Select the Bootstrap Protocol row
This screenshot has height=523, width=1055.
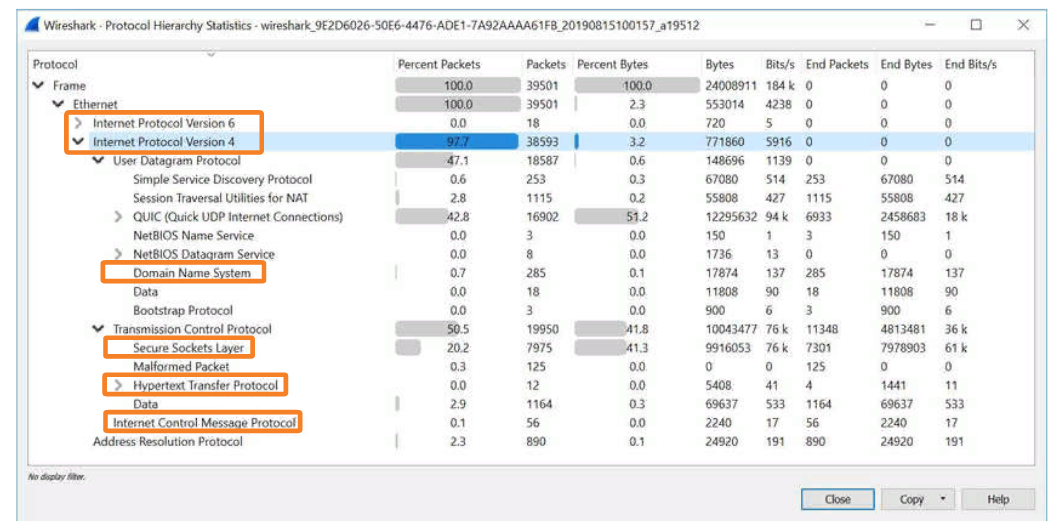click(530, 310)
